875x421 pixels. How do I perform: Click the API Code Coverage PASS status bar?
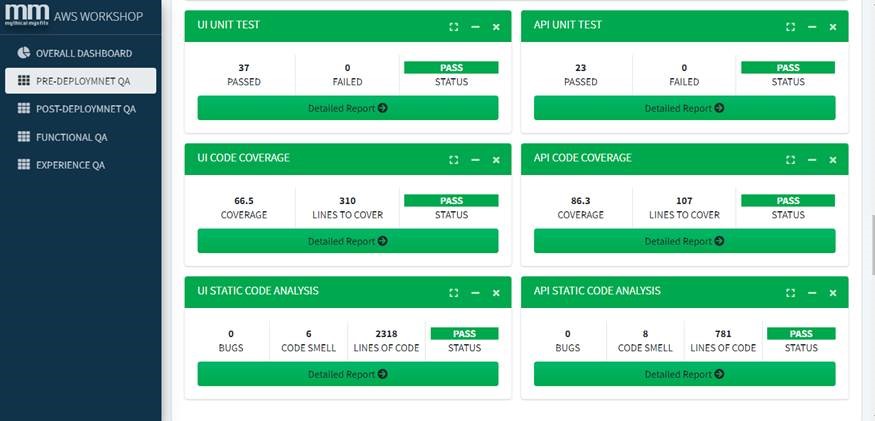click(x=788, y=200)
